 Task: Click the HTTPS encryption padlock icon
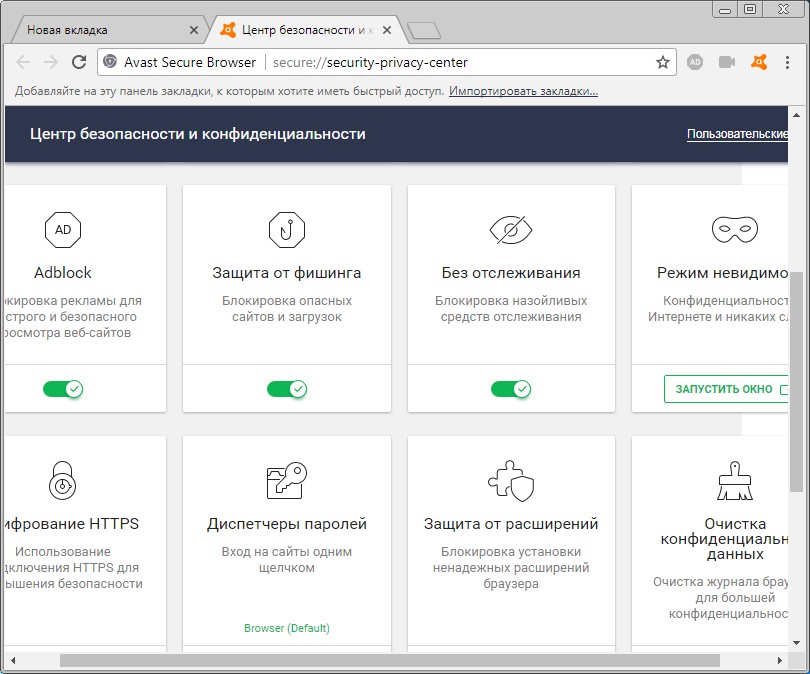[63, 480]
